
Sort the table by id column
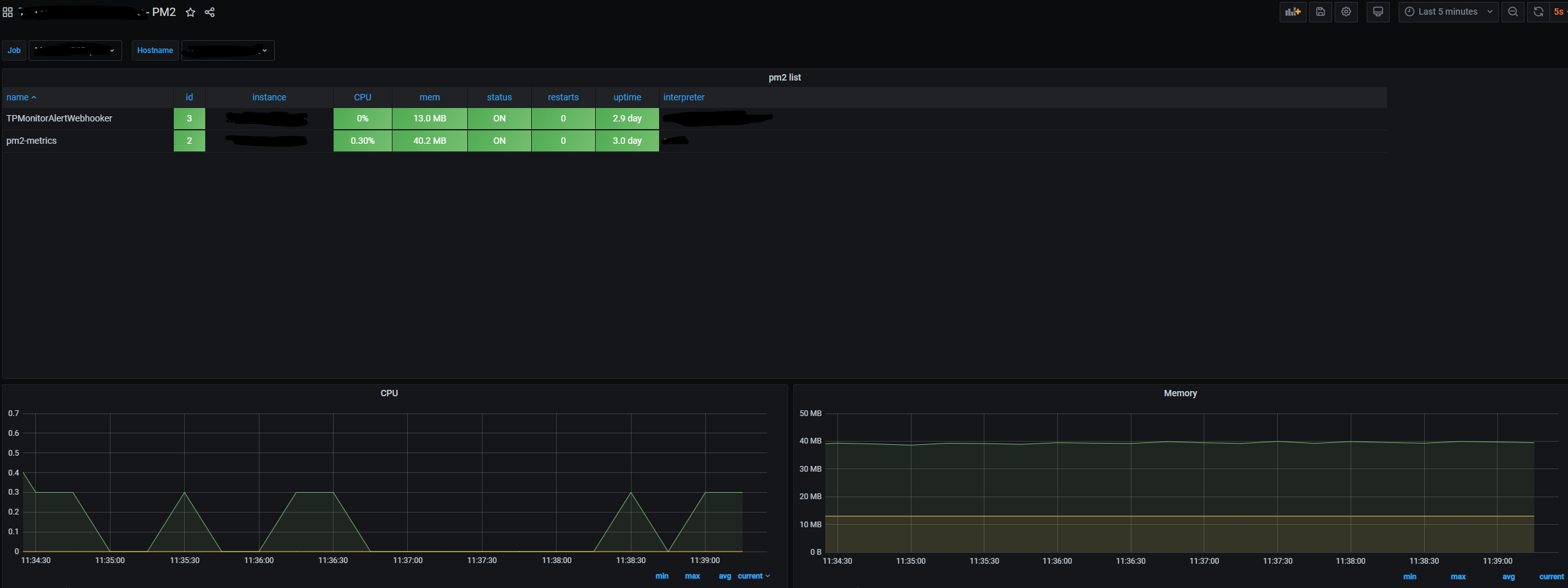click(x=189, y=97)
